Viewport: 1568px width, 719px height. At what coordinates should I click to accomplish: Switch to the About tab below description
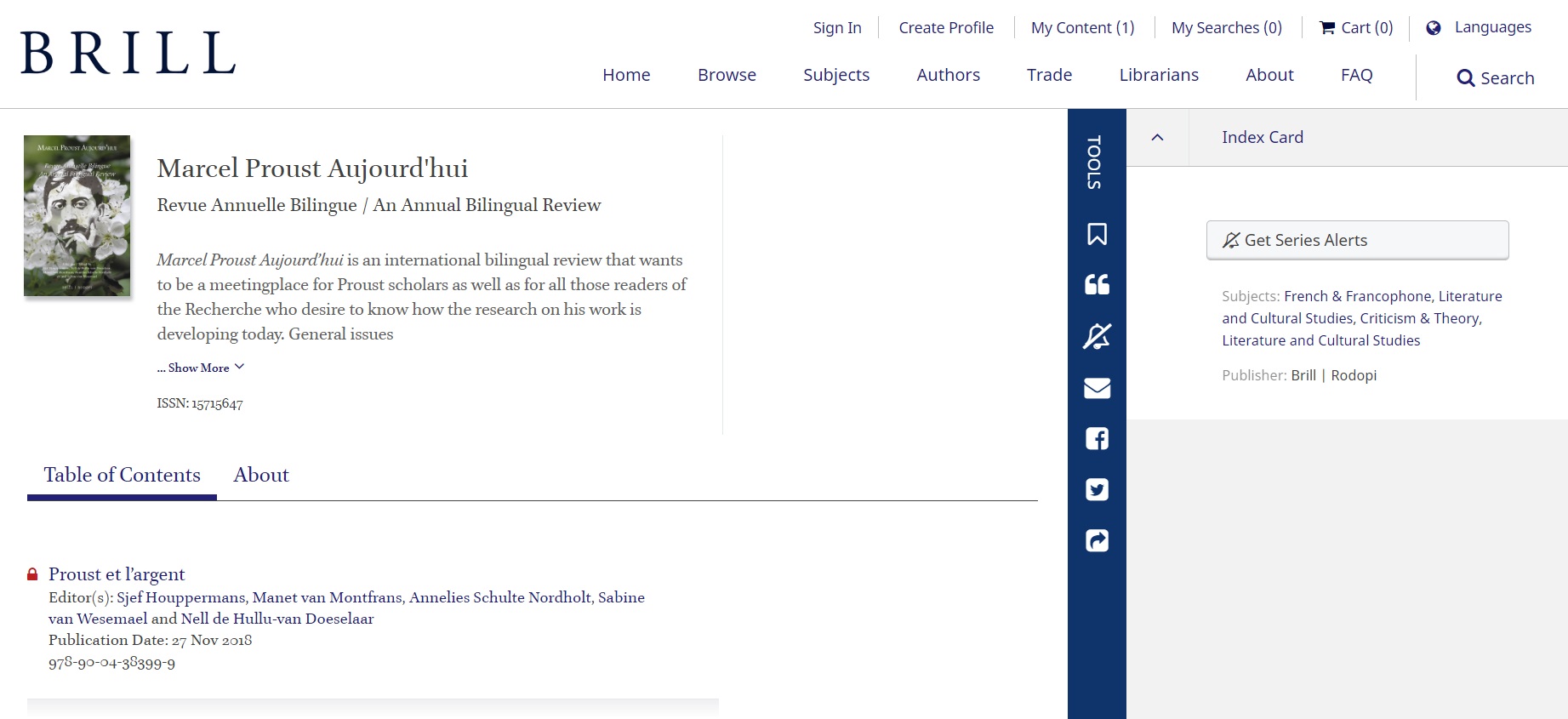click(x=261, y=475)
